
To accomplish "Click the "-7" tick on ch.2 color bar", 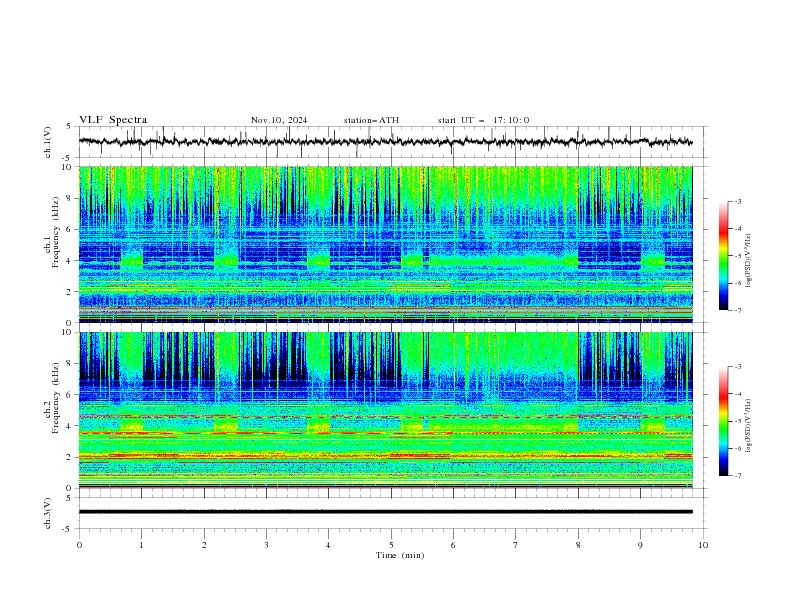I will coord(737,475).
